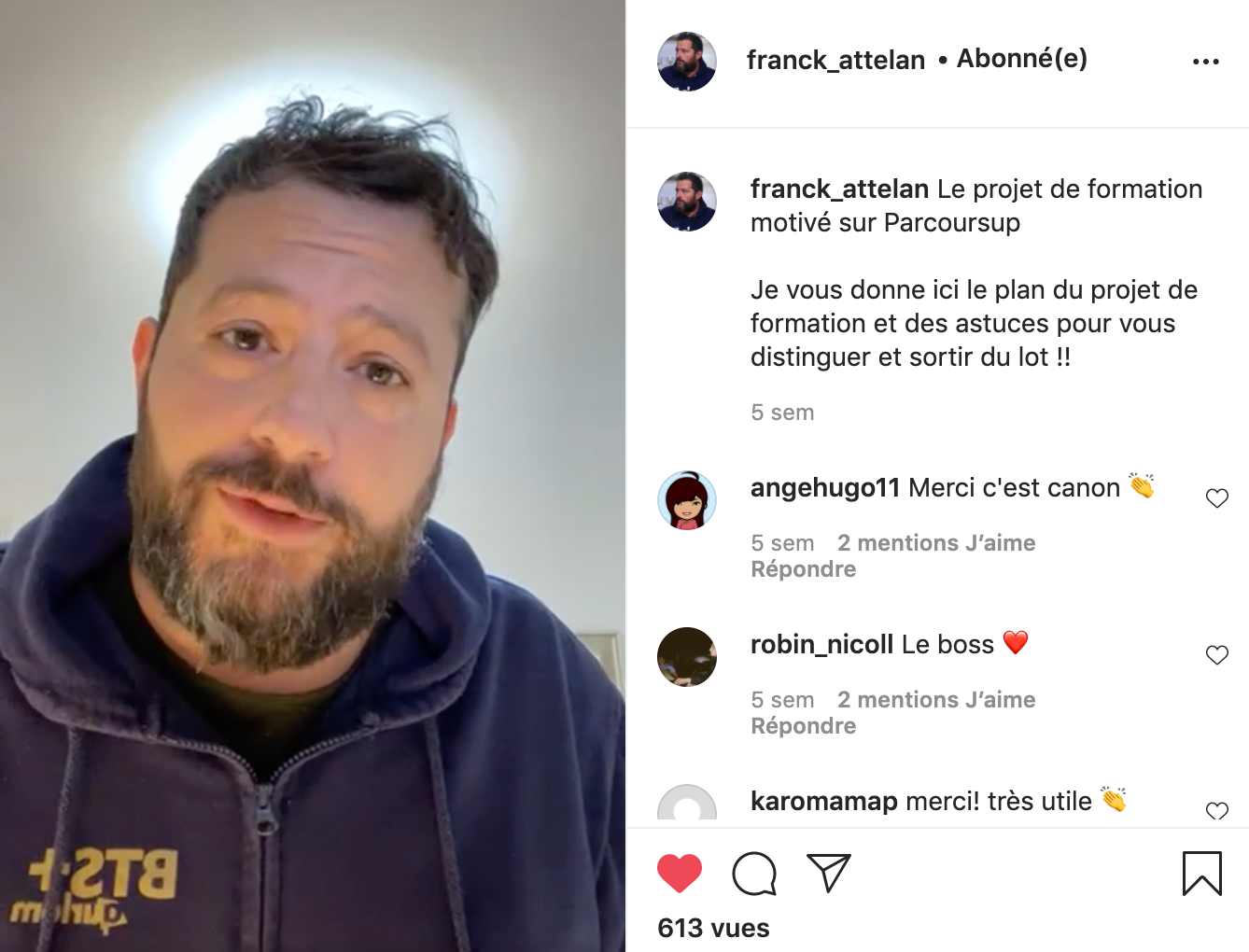Screen dimensions: 1249x952
Task: Reply to angehugo11 with Répondre
Action: tap(804, 569)
